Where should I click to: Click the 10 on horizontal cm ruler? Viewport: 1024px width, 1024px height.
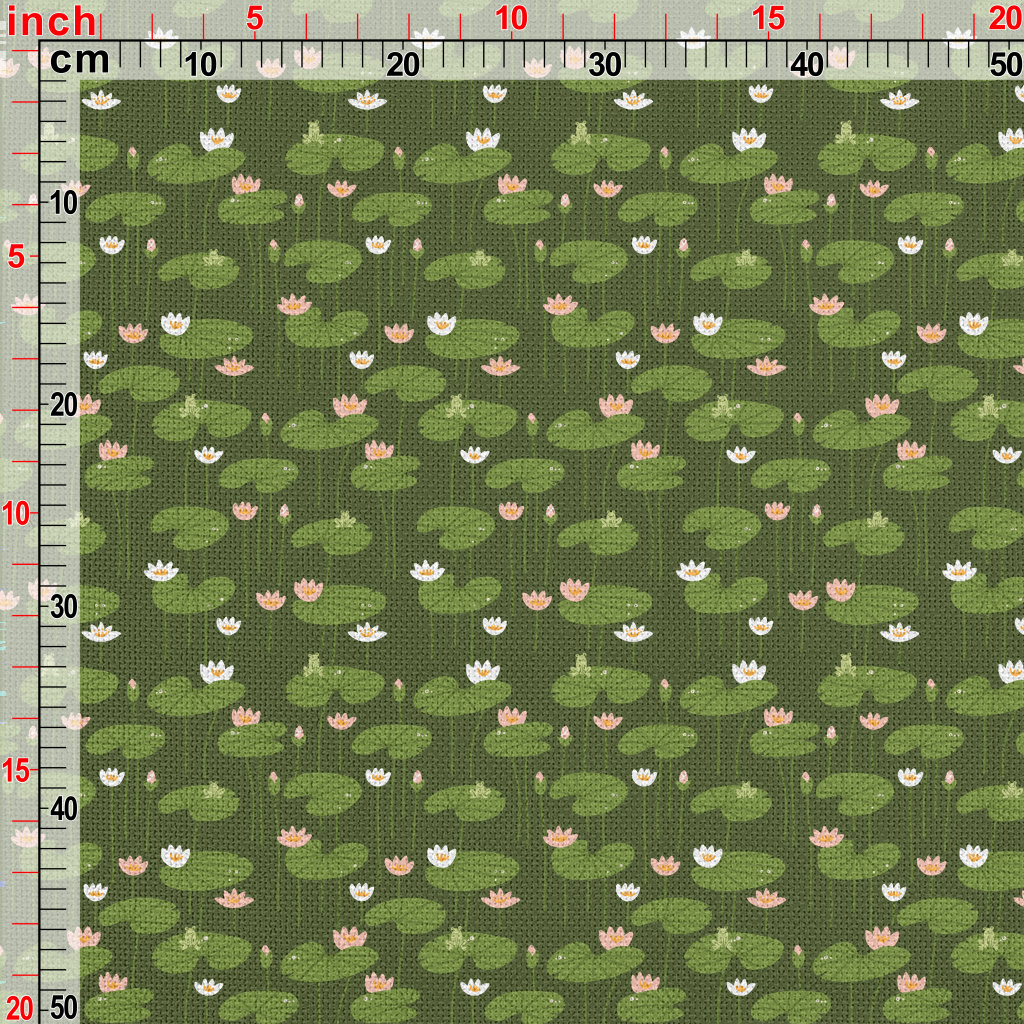point(201,64)
